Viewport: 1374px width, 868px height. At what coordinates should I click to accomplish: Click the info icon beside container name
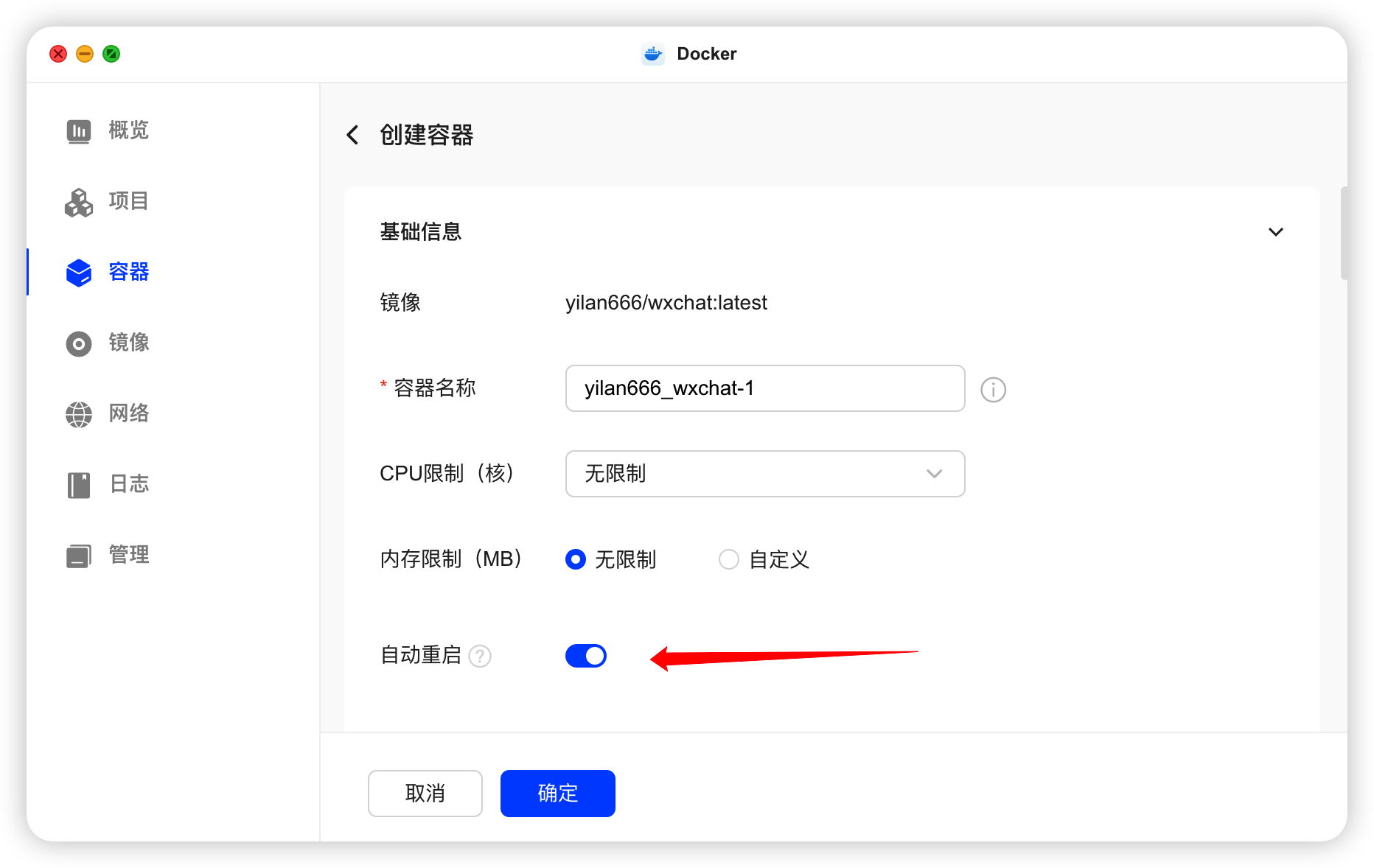tap(993, 389)
